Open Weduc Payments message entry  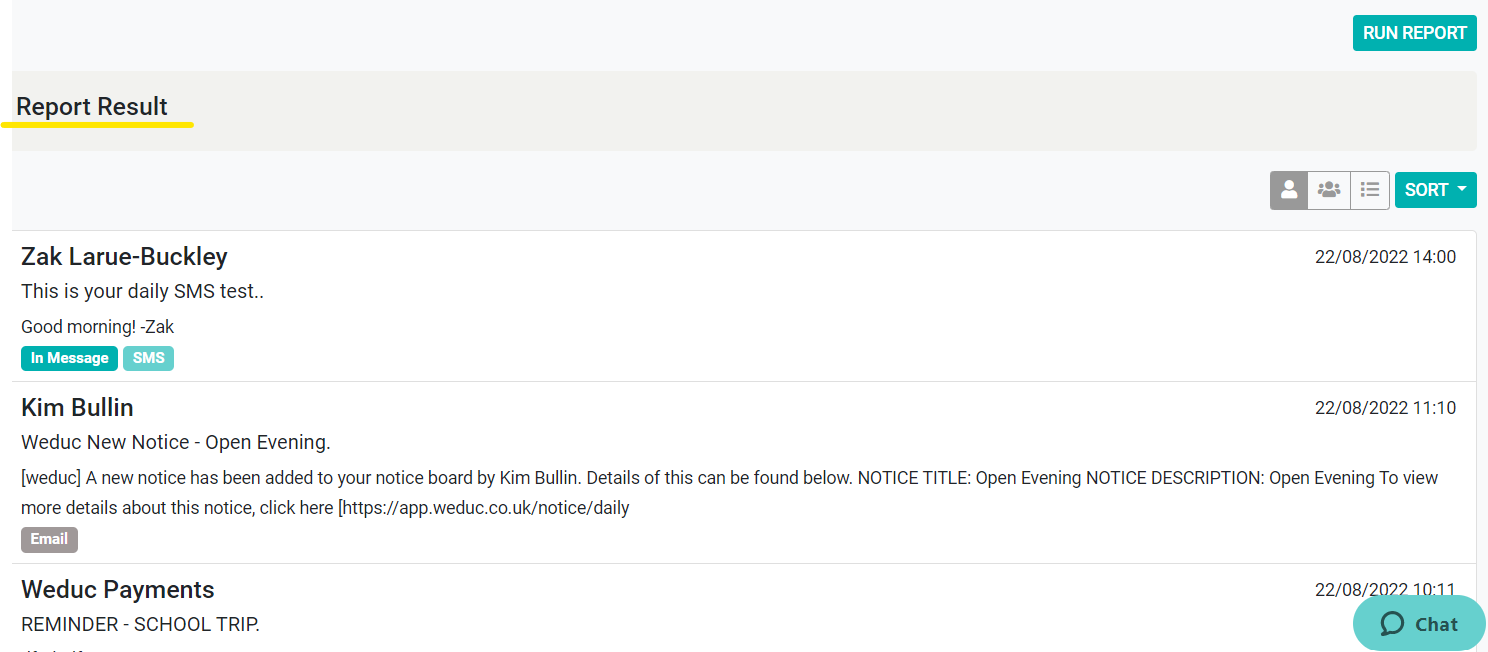point(118,590)
